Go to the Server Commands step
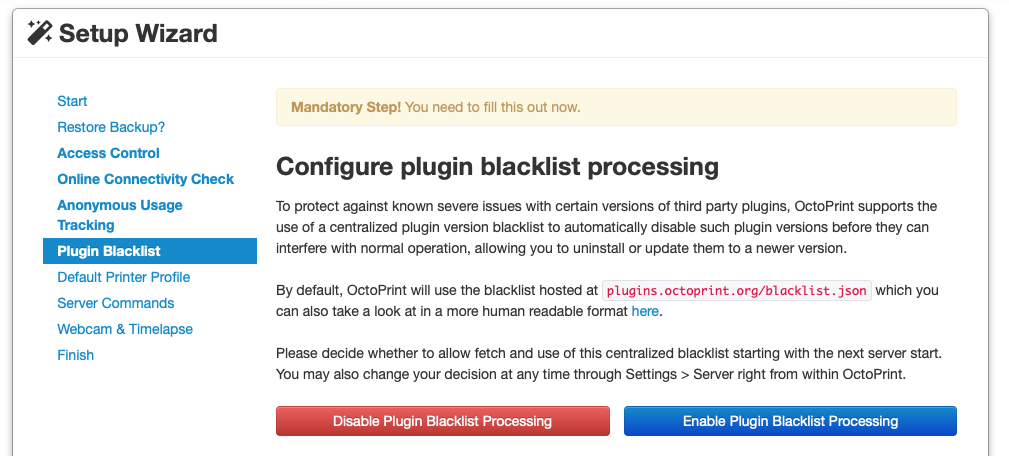Image resolution: width=1009 pixels, height=456 pixels. (x=115, y=303)
